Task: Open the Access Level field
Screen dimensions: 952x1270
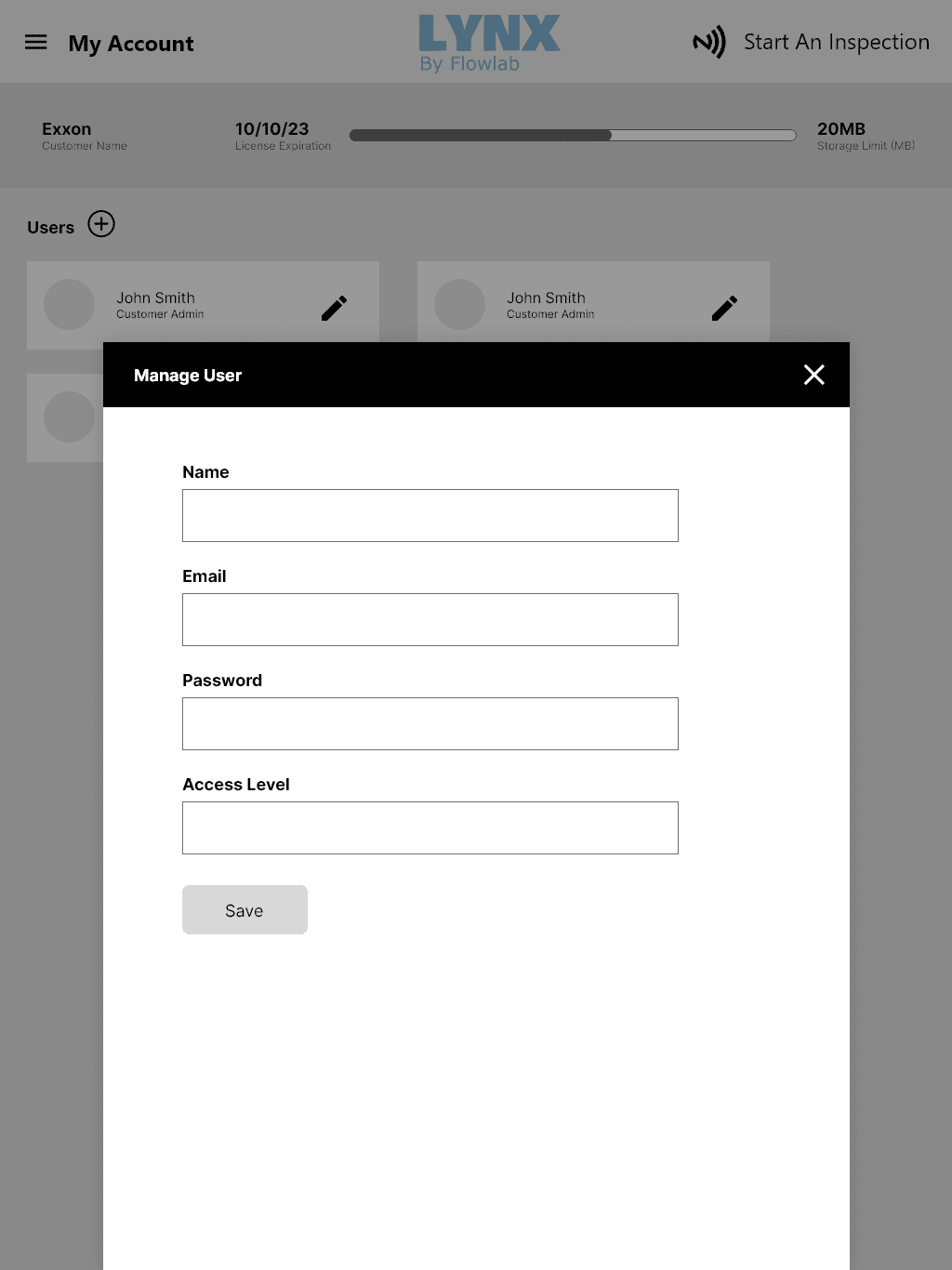Action: [x=430, y=827]
